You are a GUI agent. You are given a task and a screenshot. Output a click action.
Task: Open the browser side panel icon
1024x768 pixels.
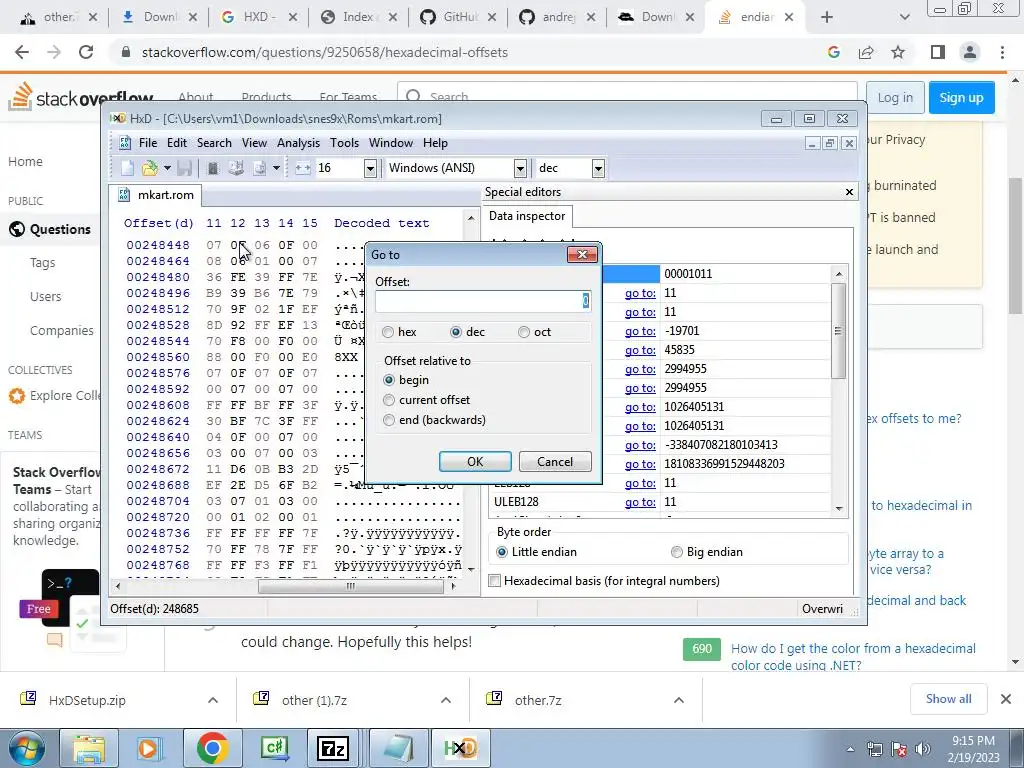click(x=938, y=52)
